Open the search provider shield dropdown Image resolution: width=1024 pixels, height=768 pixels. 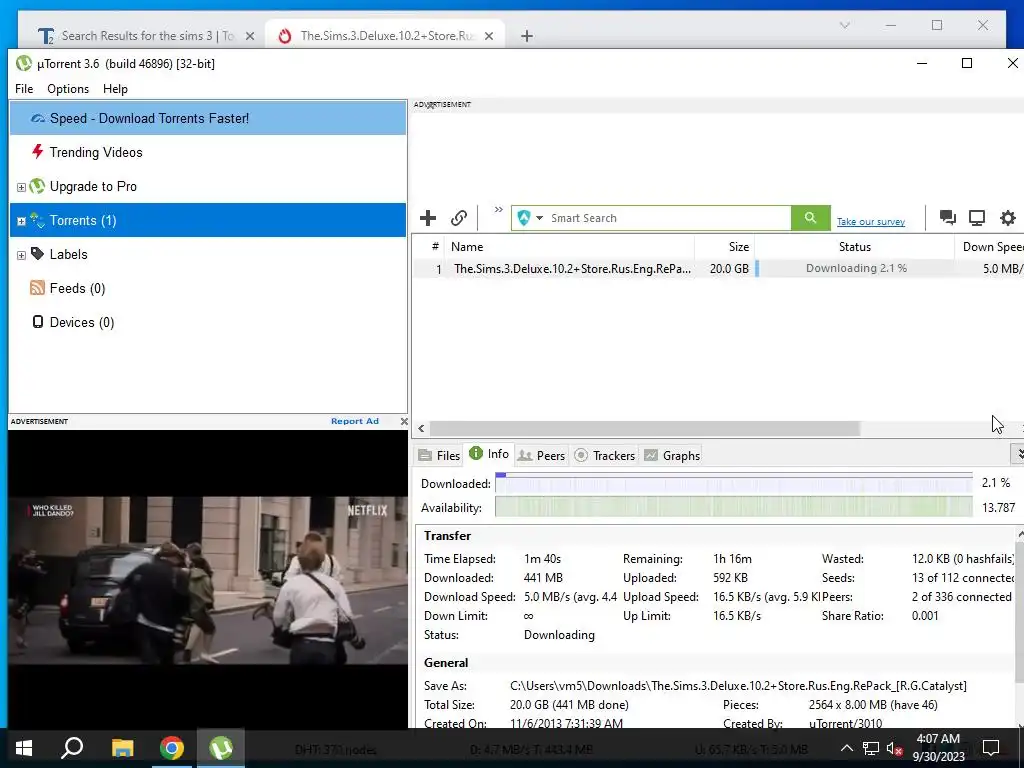coord(530,218)
